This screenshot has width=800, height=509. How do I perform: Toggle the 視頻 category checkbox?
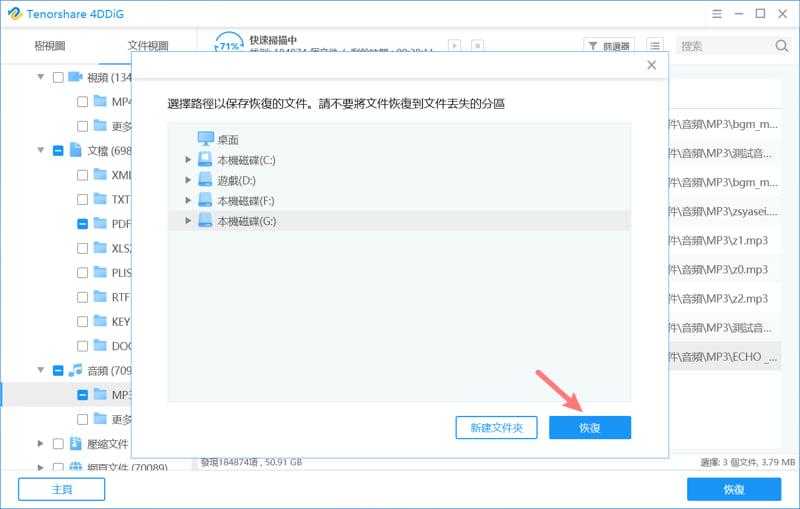click(x=58, y=77)
